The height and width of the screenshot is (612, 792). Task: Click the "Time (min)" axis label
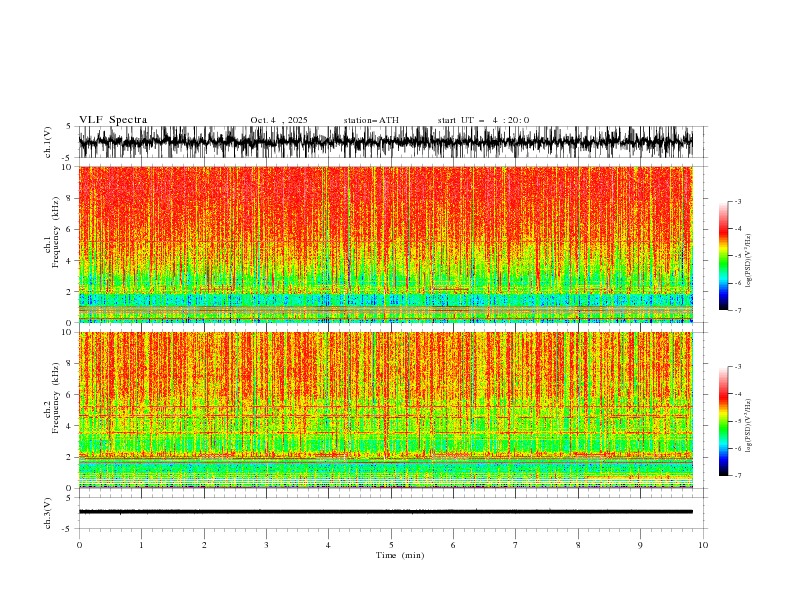pos(400,555)
